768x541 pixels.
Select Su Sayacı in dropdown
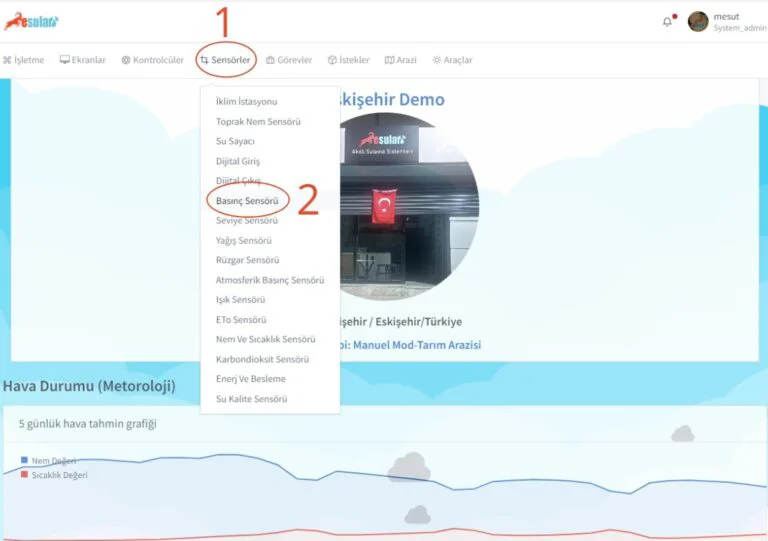pos(235,141)
